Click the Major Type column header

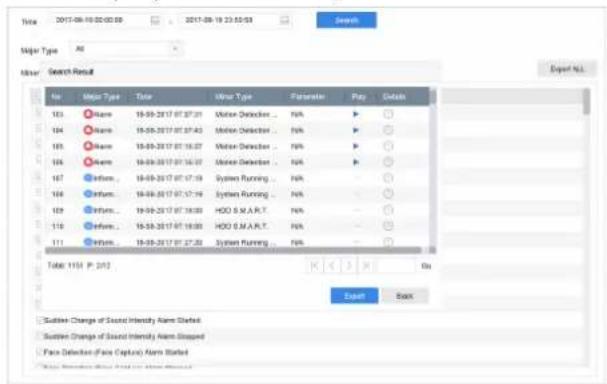[x=101, y=97]
